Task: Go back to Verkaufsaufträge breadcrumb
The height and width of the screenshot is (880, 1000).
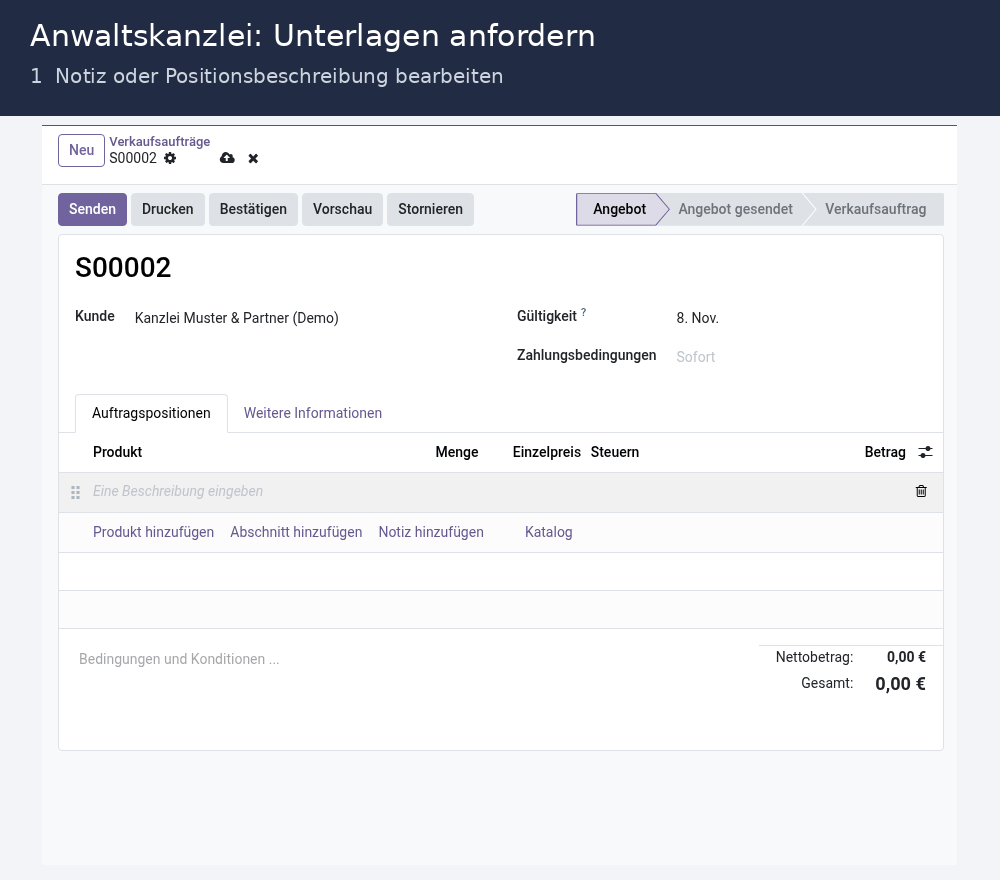Action: click(159, 142)
